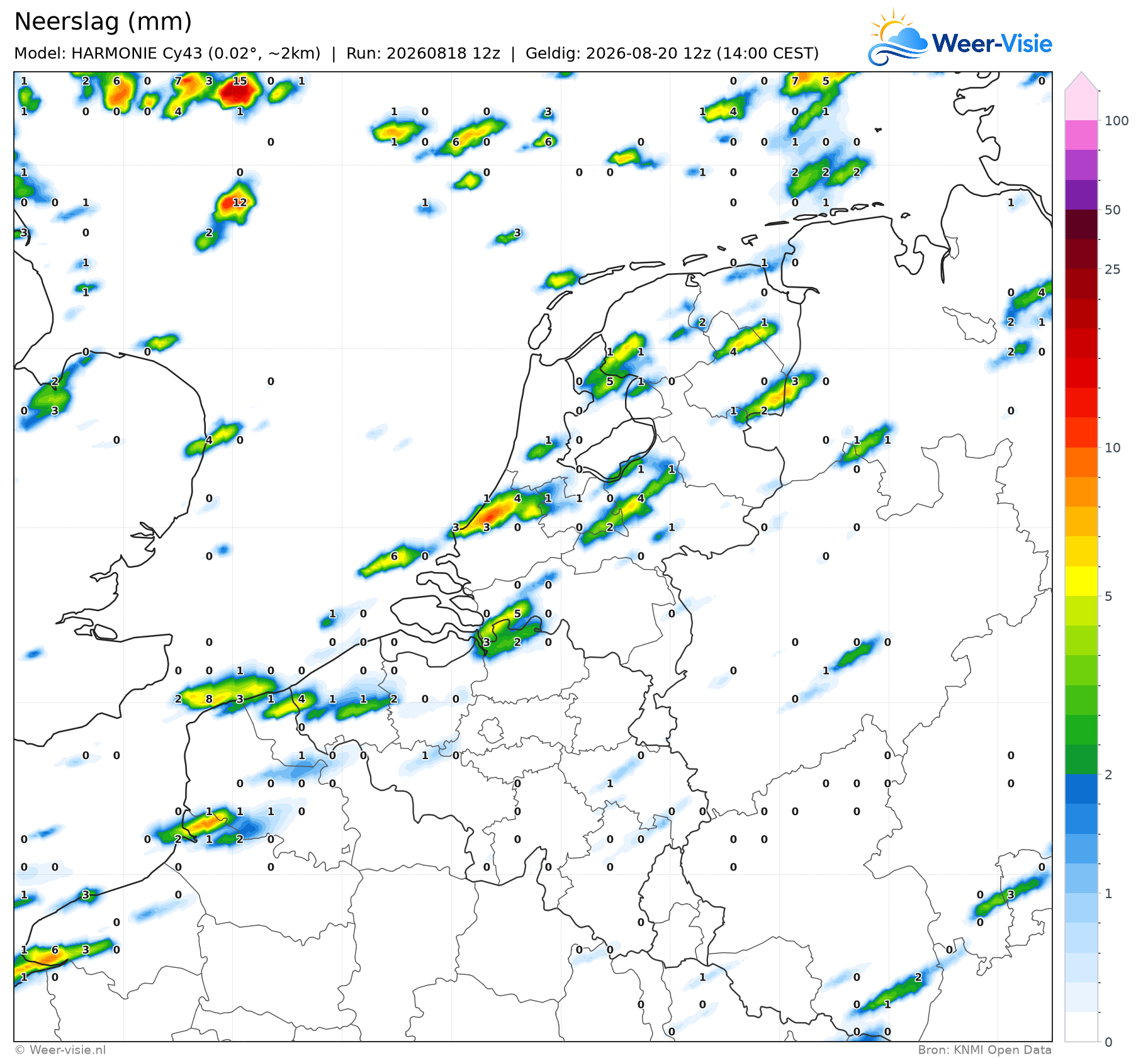Click the 12 mm rain cell value
Image resolution: width=1148 pixels, height=1058 pixels.
(x=240, y=202)
